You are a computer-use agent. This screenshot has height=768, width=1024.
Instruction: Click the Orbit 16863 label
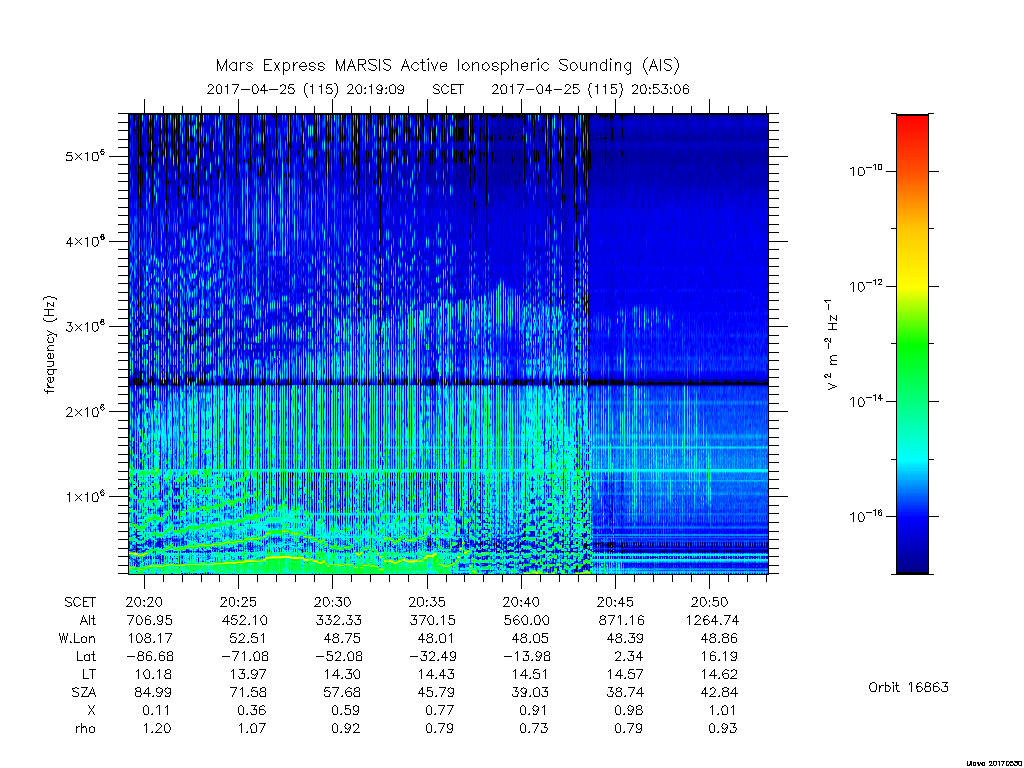coord(908,687)
